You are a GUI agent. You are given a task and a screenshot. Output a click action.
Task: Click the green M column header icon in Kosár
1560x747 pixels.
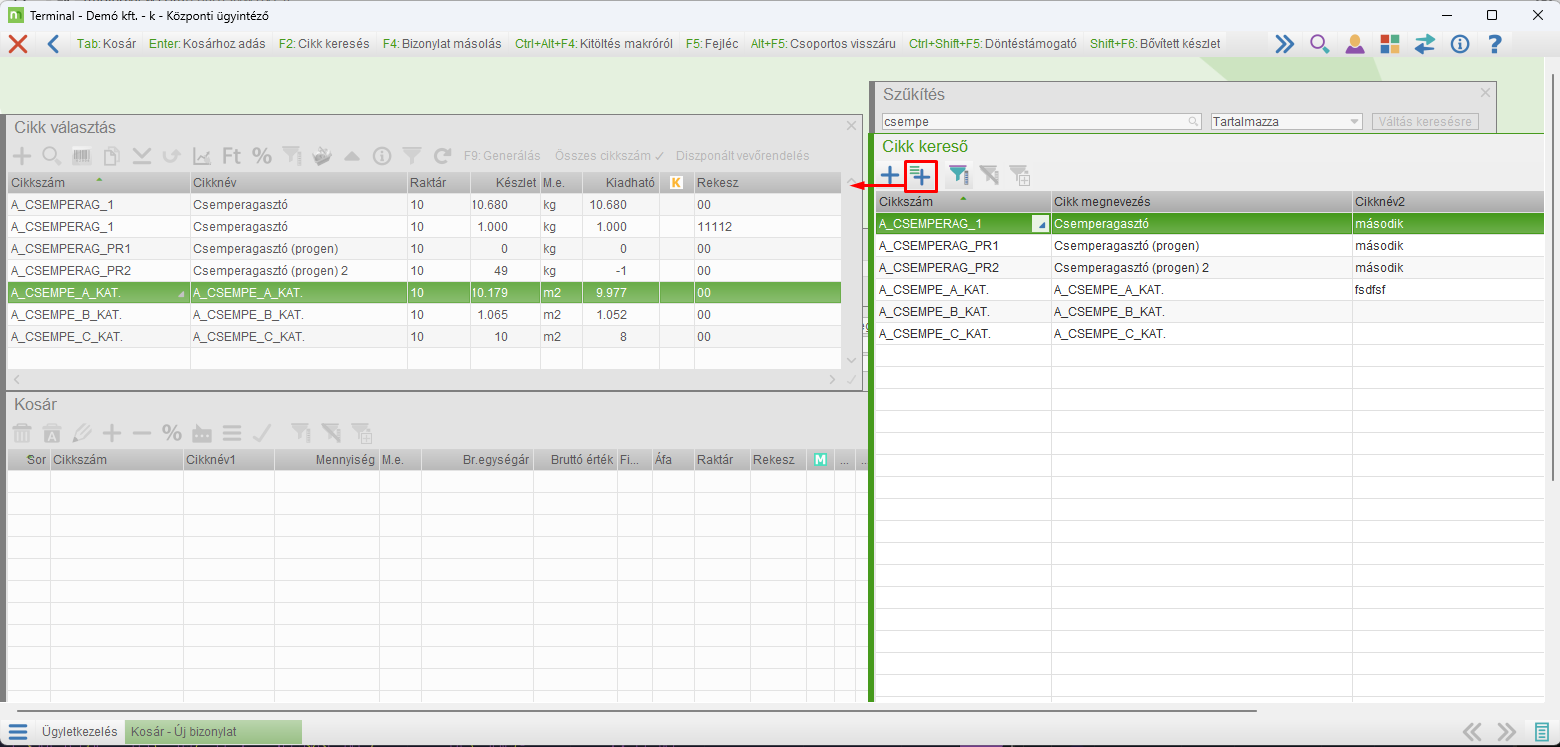[x=821, y=460]
